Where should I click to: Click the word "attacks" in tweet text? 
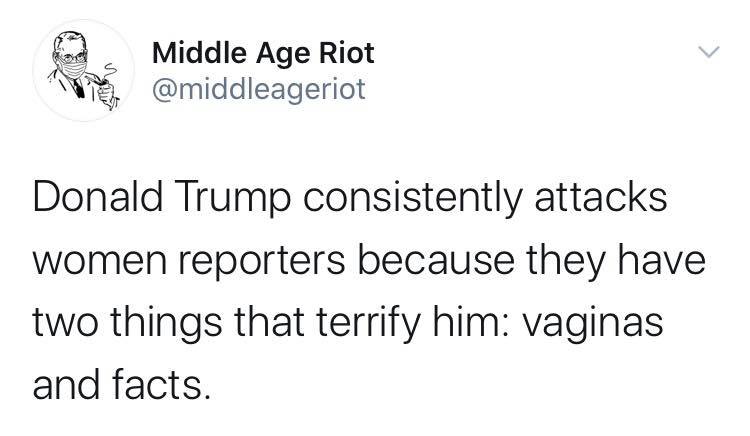pyautogui.click(x=601, y=197)
